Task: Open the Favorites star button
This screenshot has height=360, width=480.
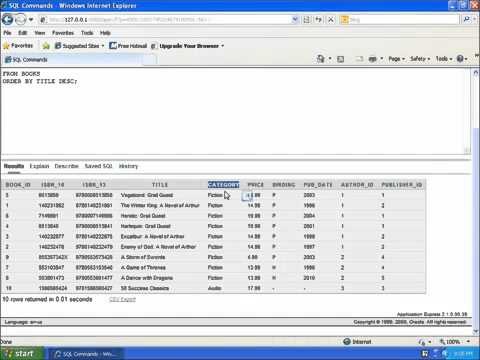Action: coord(18,46)
